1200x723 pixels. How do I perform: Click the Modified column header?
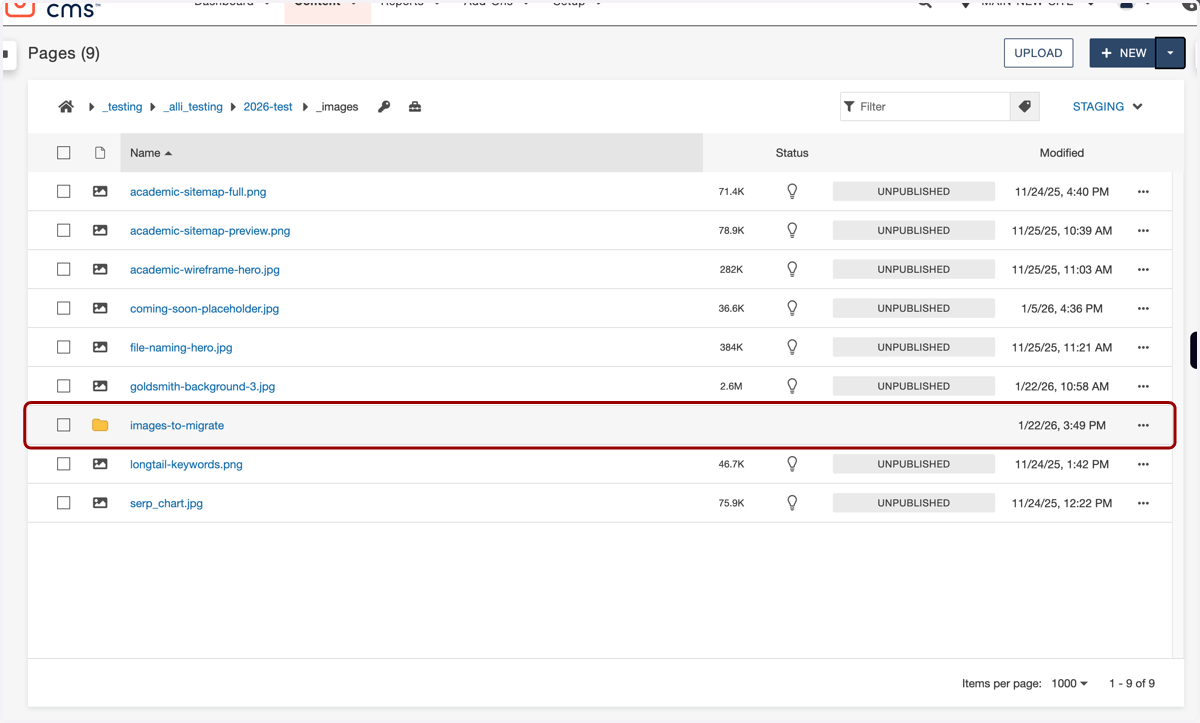click(x=1061, y=153)
